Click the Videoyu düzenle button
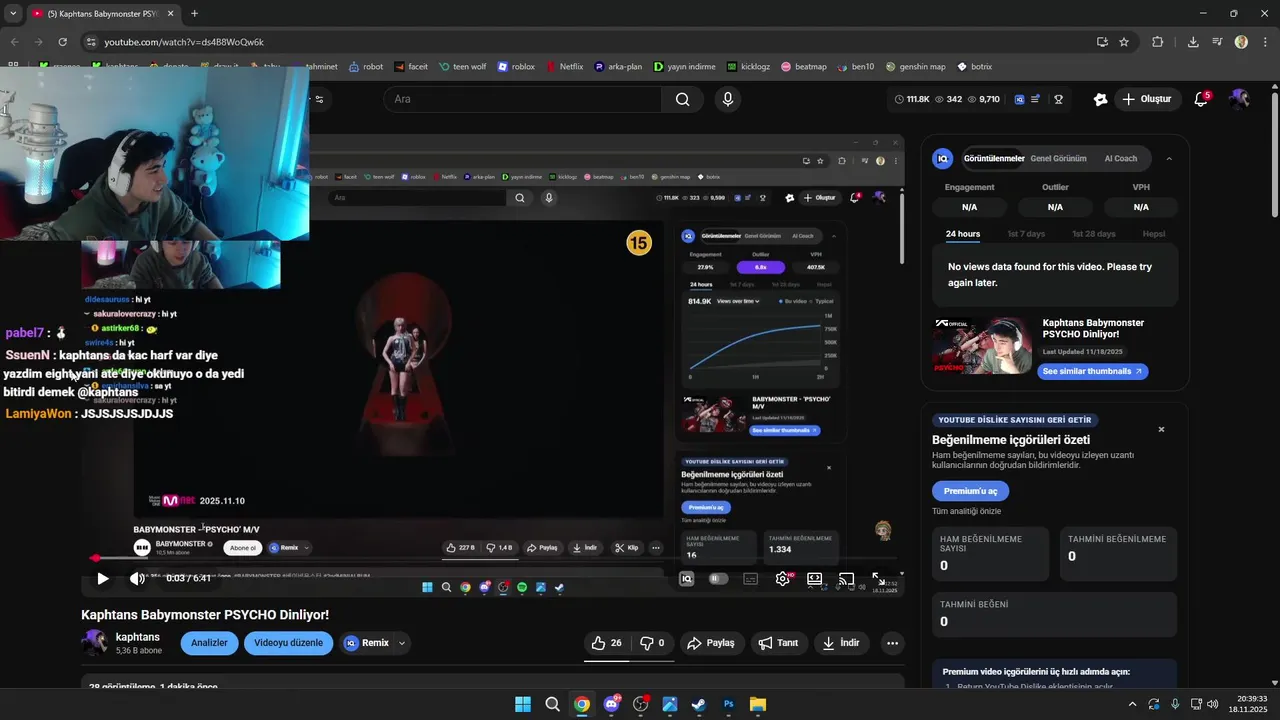Viewport: 1280px width, 720px height. point(288,643)
